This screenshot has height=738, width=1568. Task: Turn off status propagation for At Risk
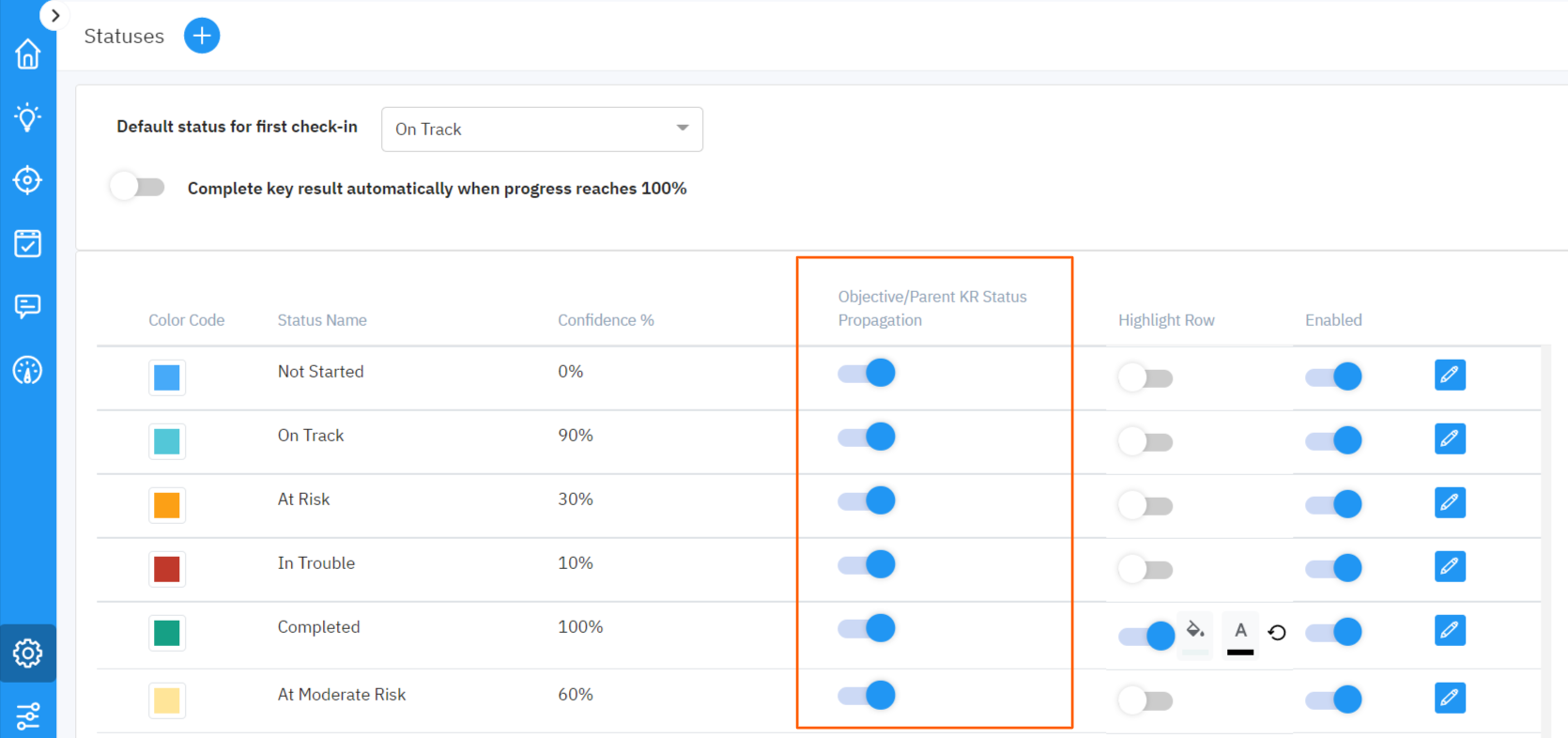[867, 500]
